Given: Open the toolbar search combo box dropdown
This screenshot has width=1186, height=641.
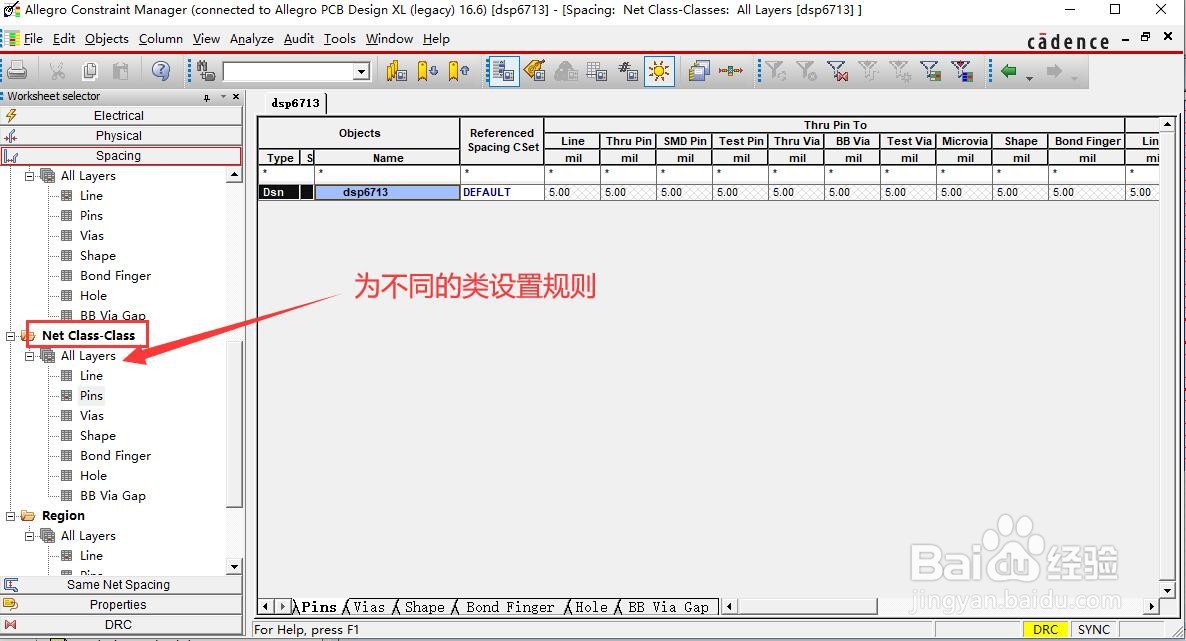Looking at the screenshot, I should click(x=362, y=72).
